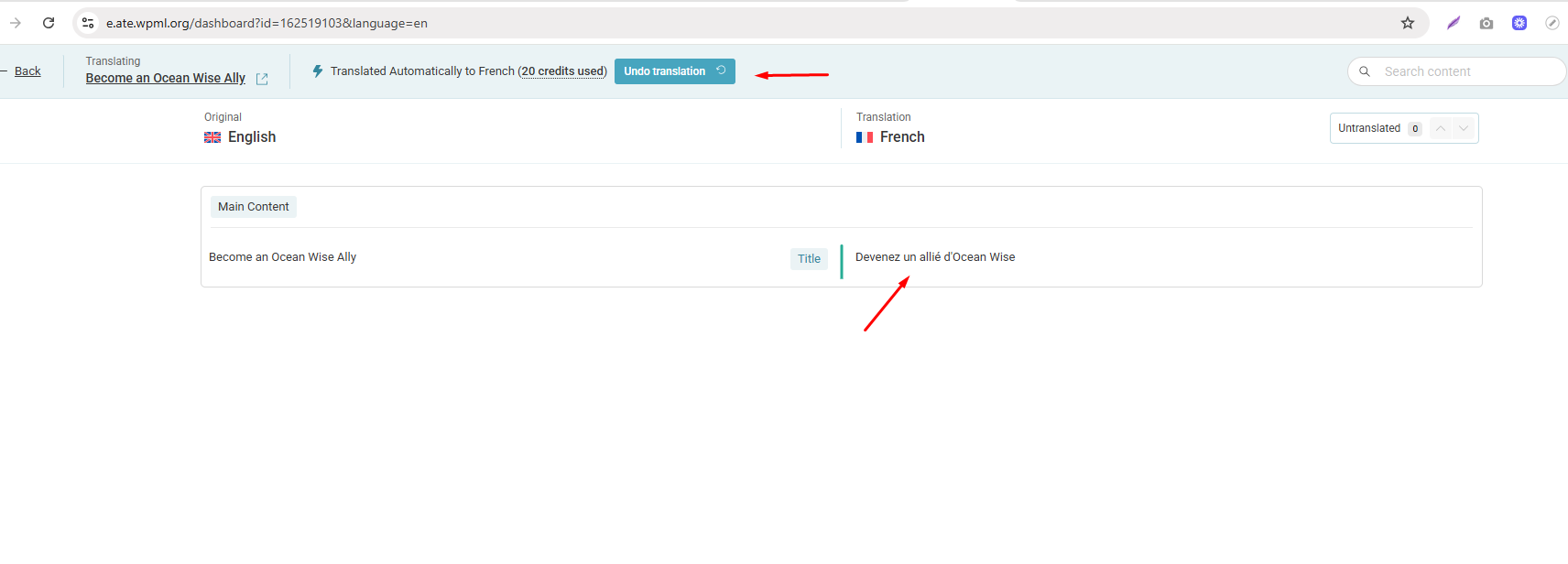Click the search magnifier icon
This screenshot has height=564, width=1568.
[x=1365, y=71]
